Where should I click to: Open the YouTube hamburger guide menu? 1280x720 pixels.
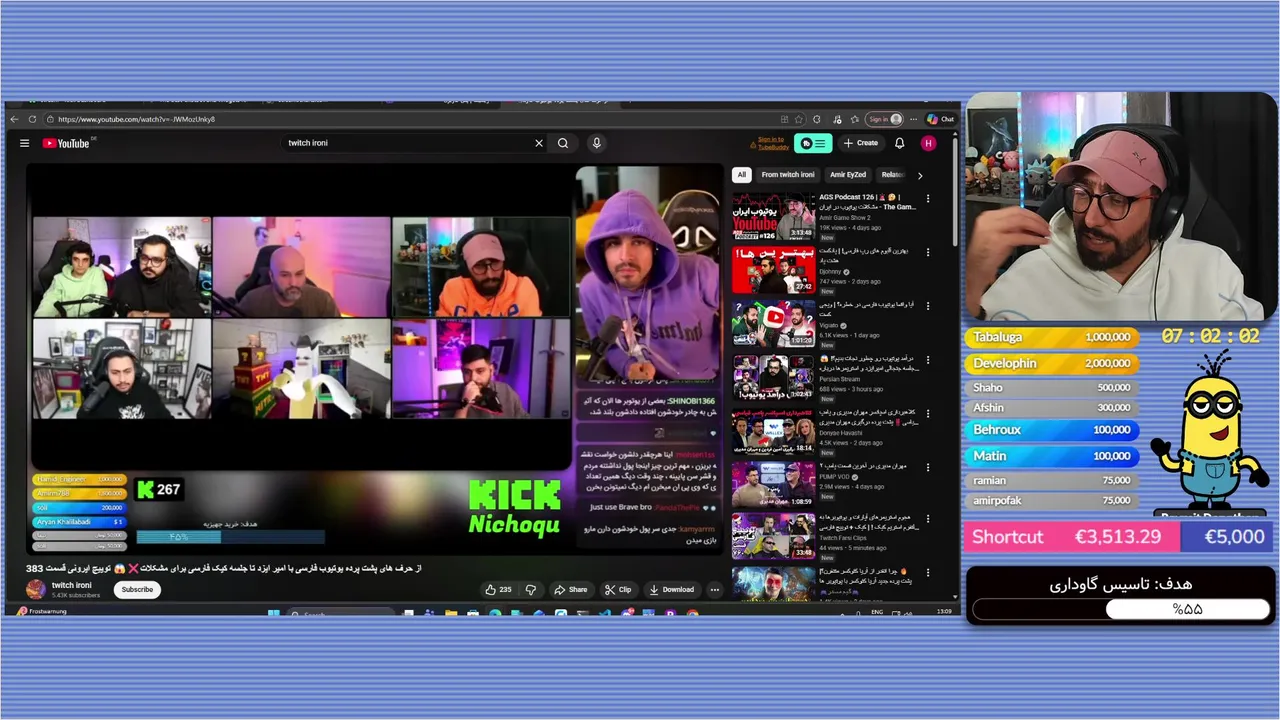coord(24,143)
